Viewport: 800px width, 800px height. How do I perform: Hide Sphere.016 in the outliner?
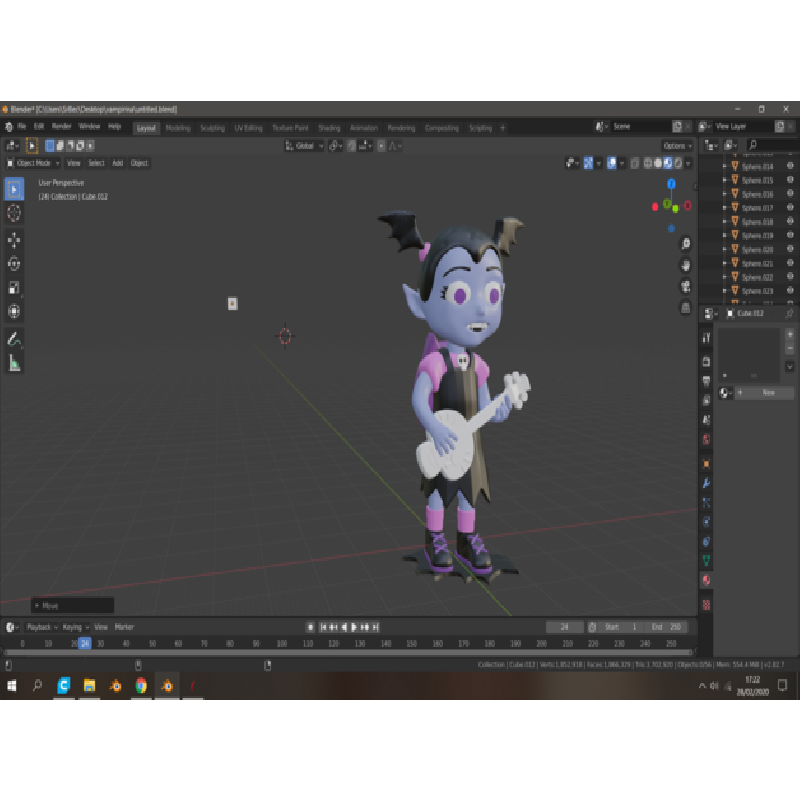[x=790, y=193]
